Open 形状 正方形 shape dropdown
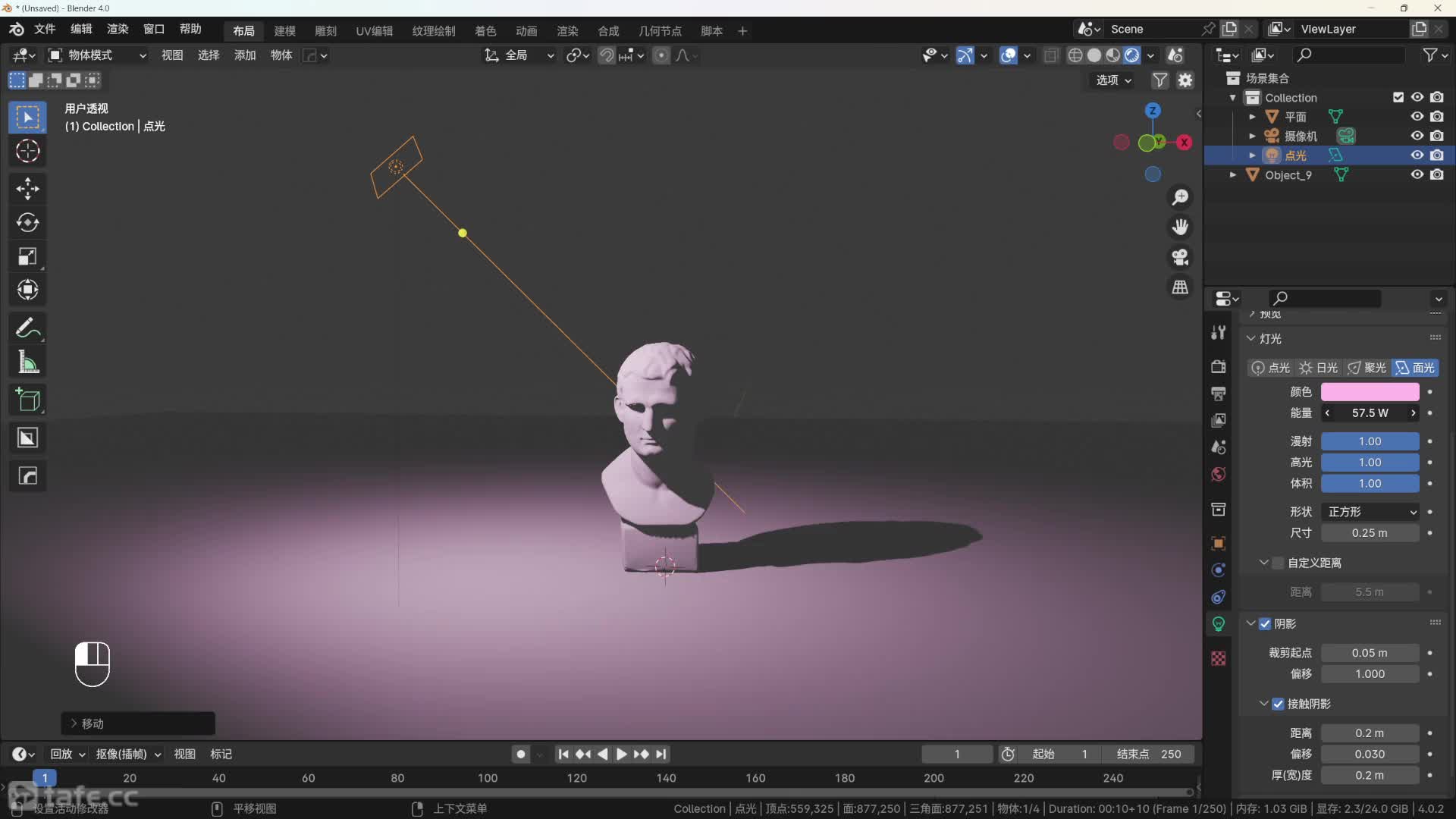This screenshot has width=1456, height=819. pyautogui.click(x=1370, y=512)
